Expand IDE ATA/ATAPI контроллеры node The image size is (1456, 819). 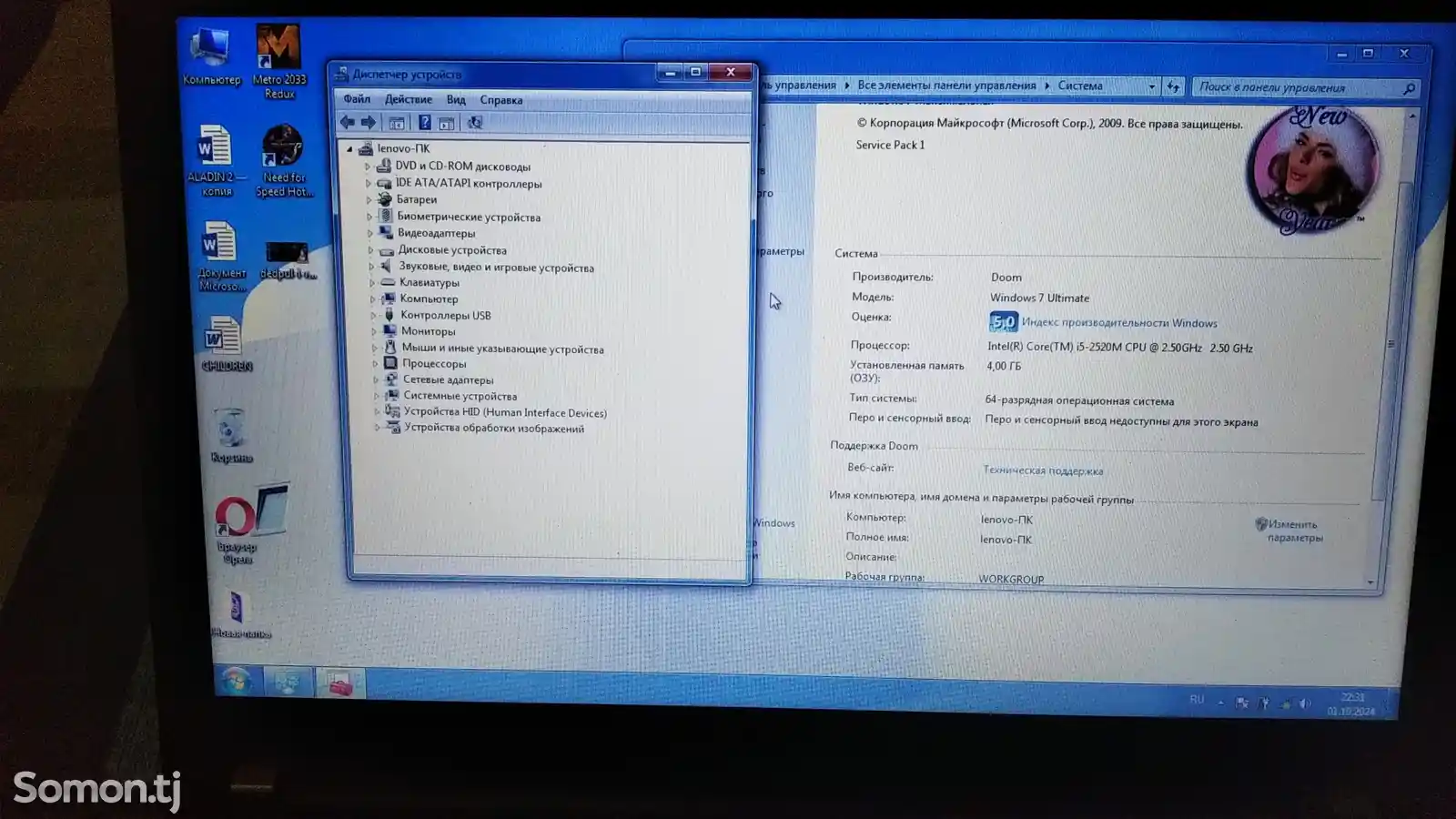coord(369,184)
